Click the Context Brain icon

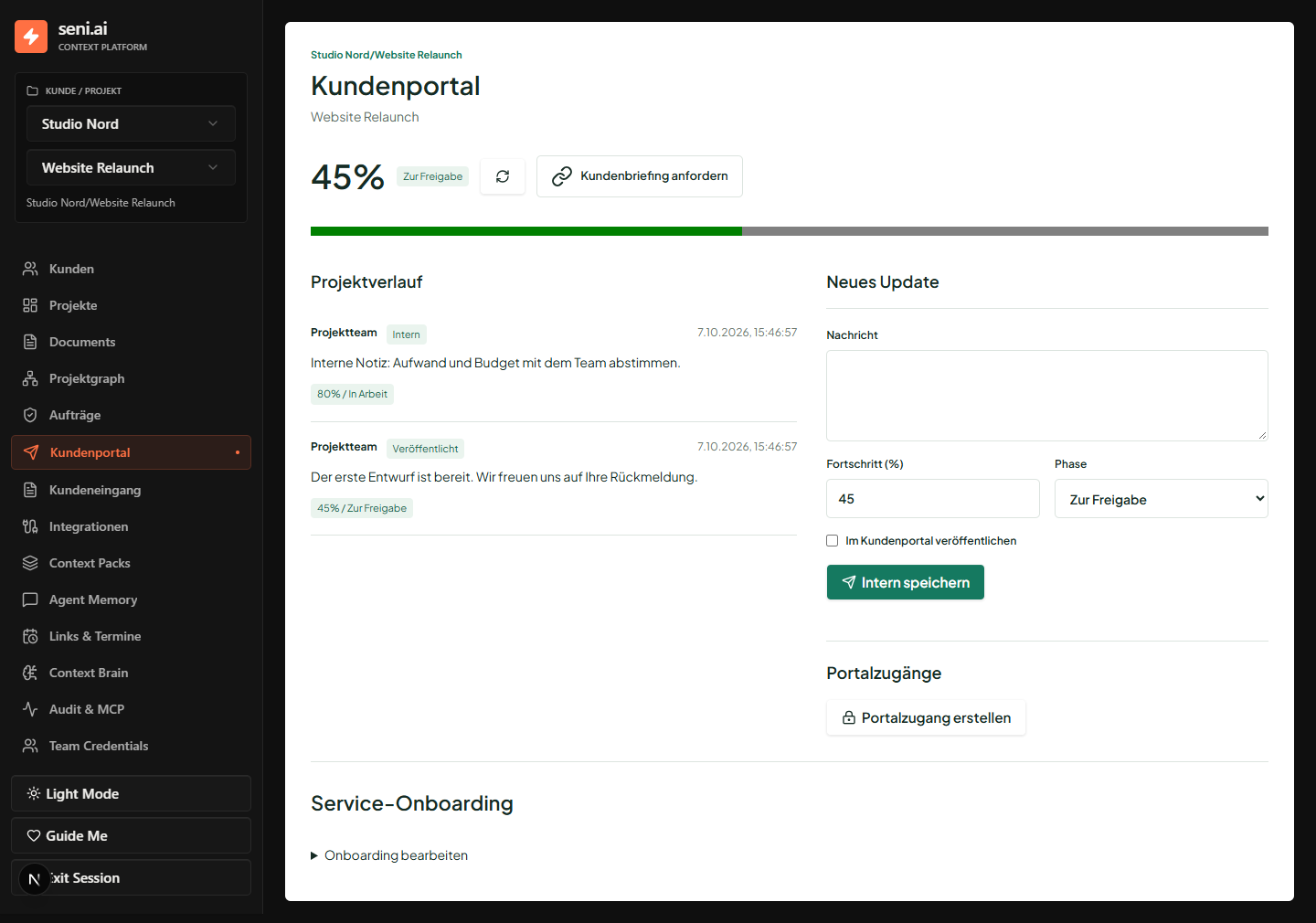(30, 673)
